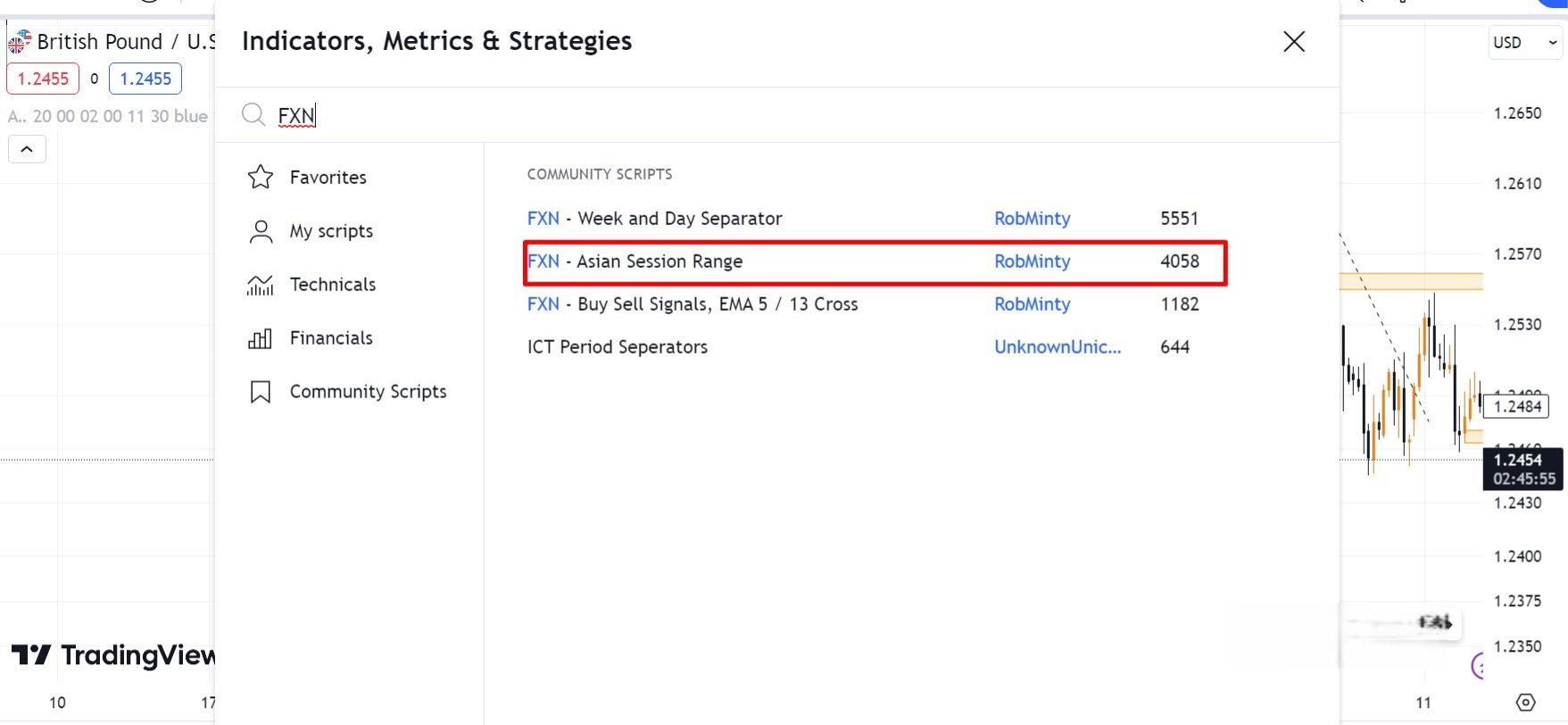This screenshot has width=1568, height=725.
Task: Expand the USD currency dropdown
Action: [1525, 42]
